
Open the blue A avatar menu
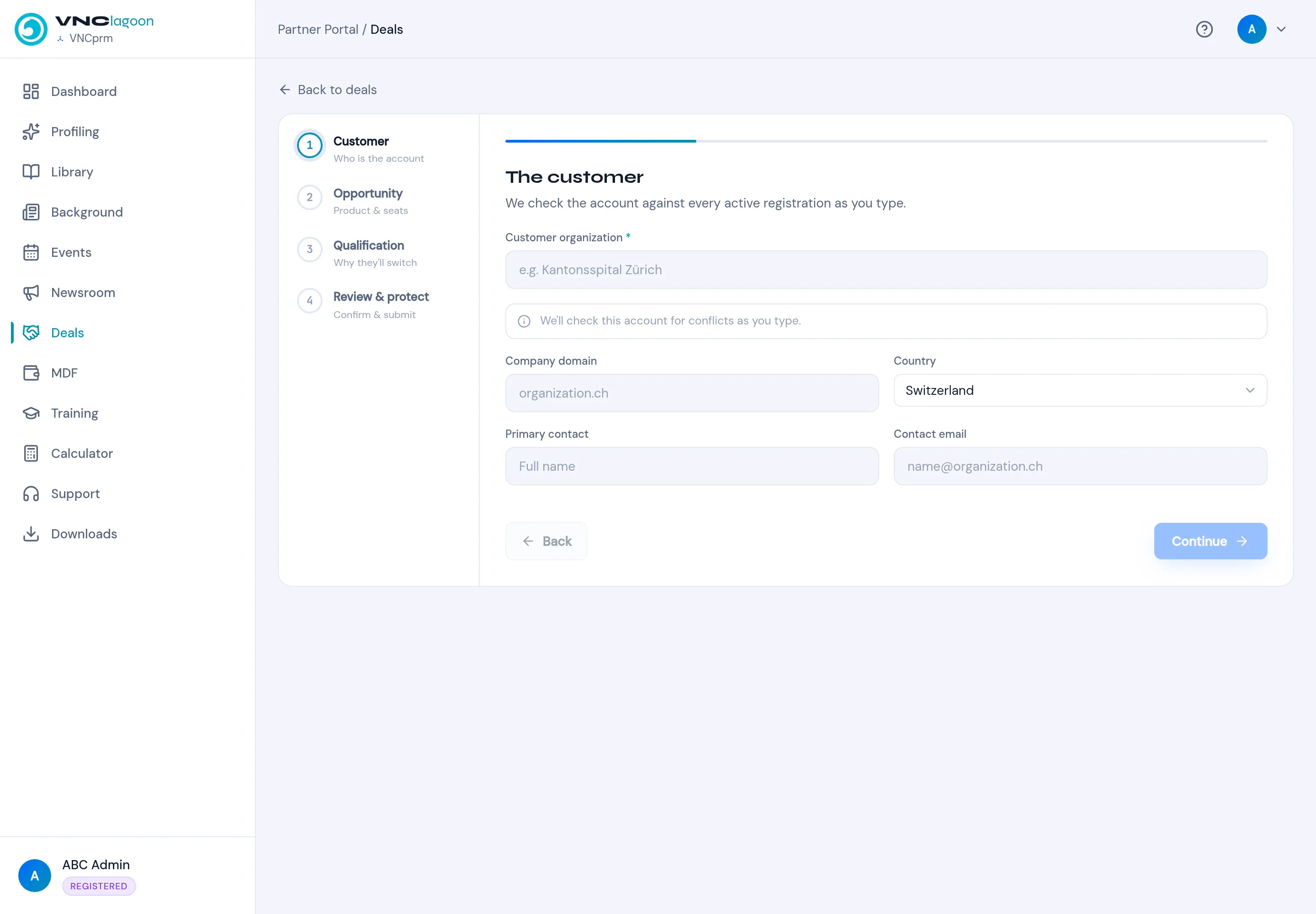[1251, 29]
